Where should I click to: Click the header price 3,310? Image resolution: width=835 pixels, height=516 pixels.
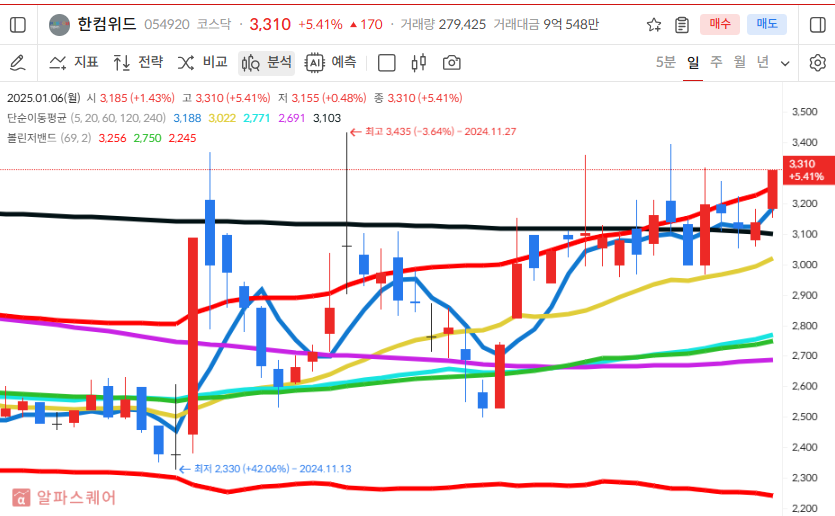270,24
